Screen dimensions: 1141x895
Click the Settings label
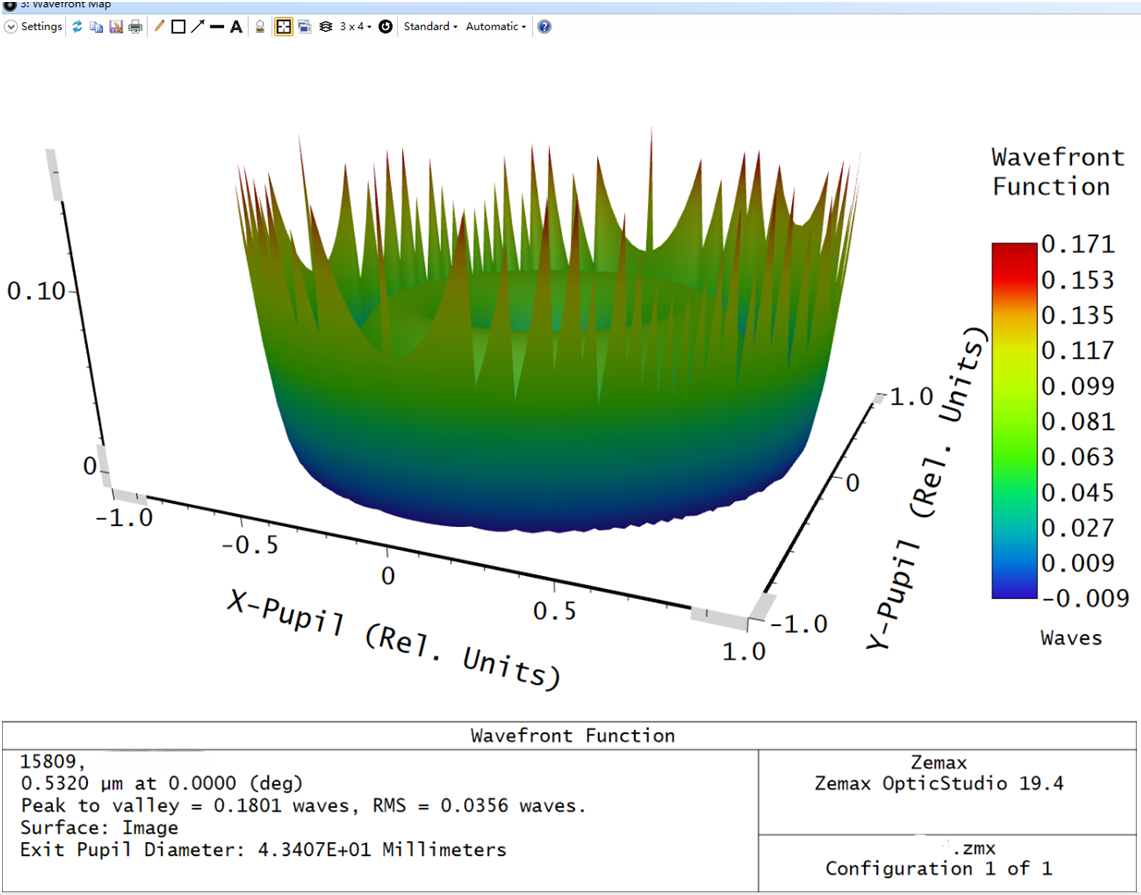40,27
